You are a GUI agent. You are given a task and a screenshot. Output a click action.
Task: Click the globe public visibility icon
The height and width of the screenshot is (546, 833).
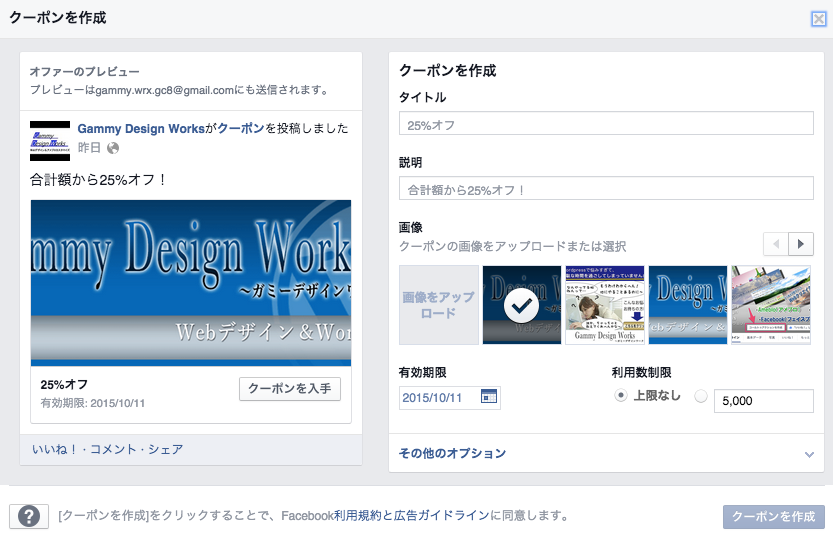113,148
